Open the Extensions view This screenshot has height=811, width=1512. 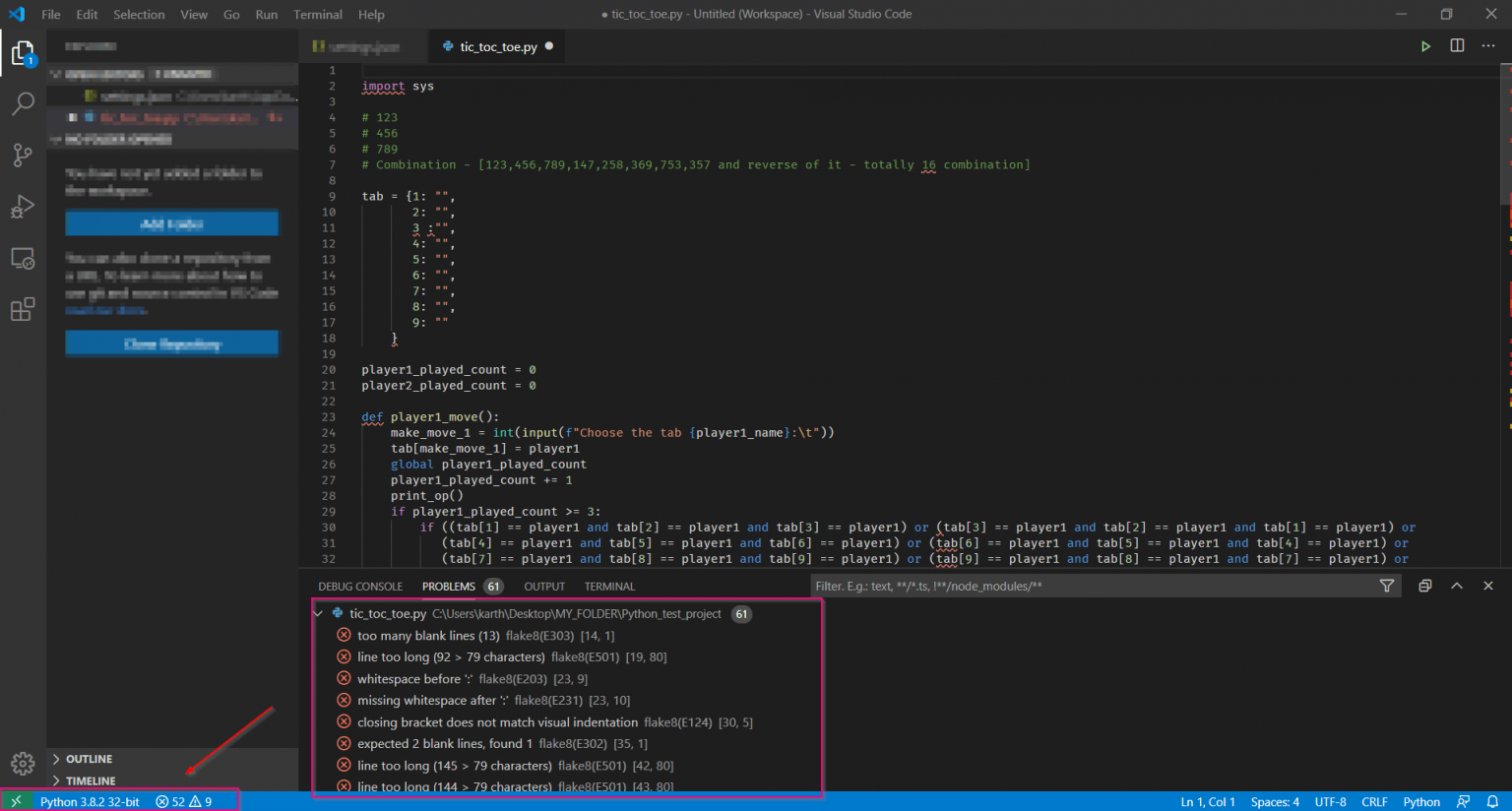click(x=23, y=309)
